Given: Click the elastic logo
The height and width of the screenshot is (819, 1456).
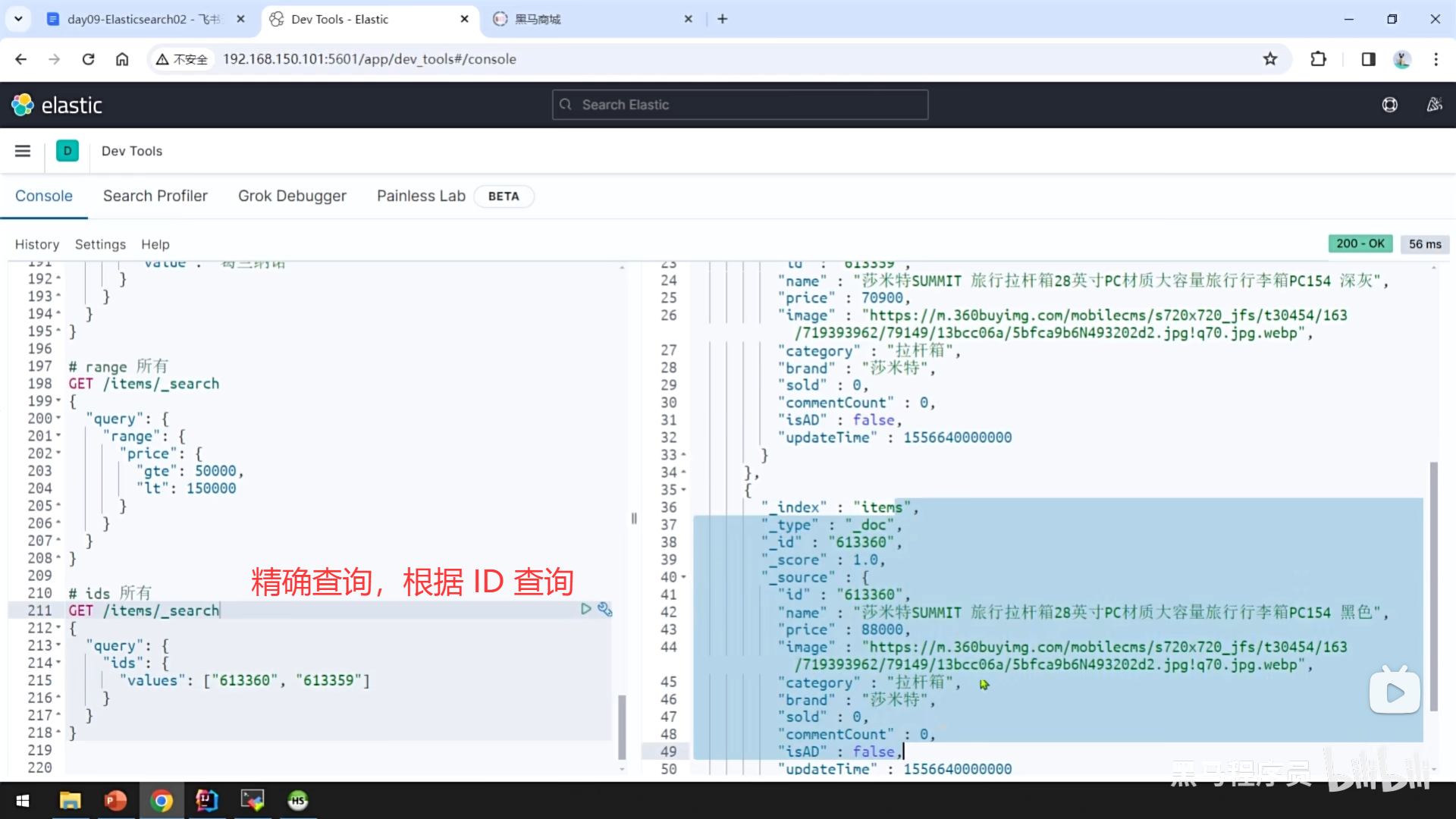Looking at the screenshot, I should [x=57, y=105].
